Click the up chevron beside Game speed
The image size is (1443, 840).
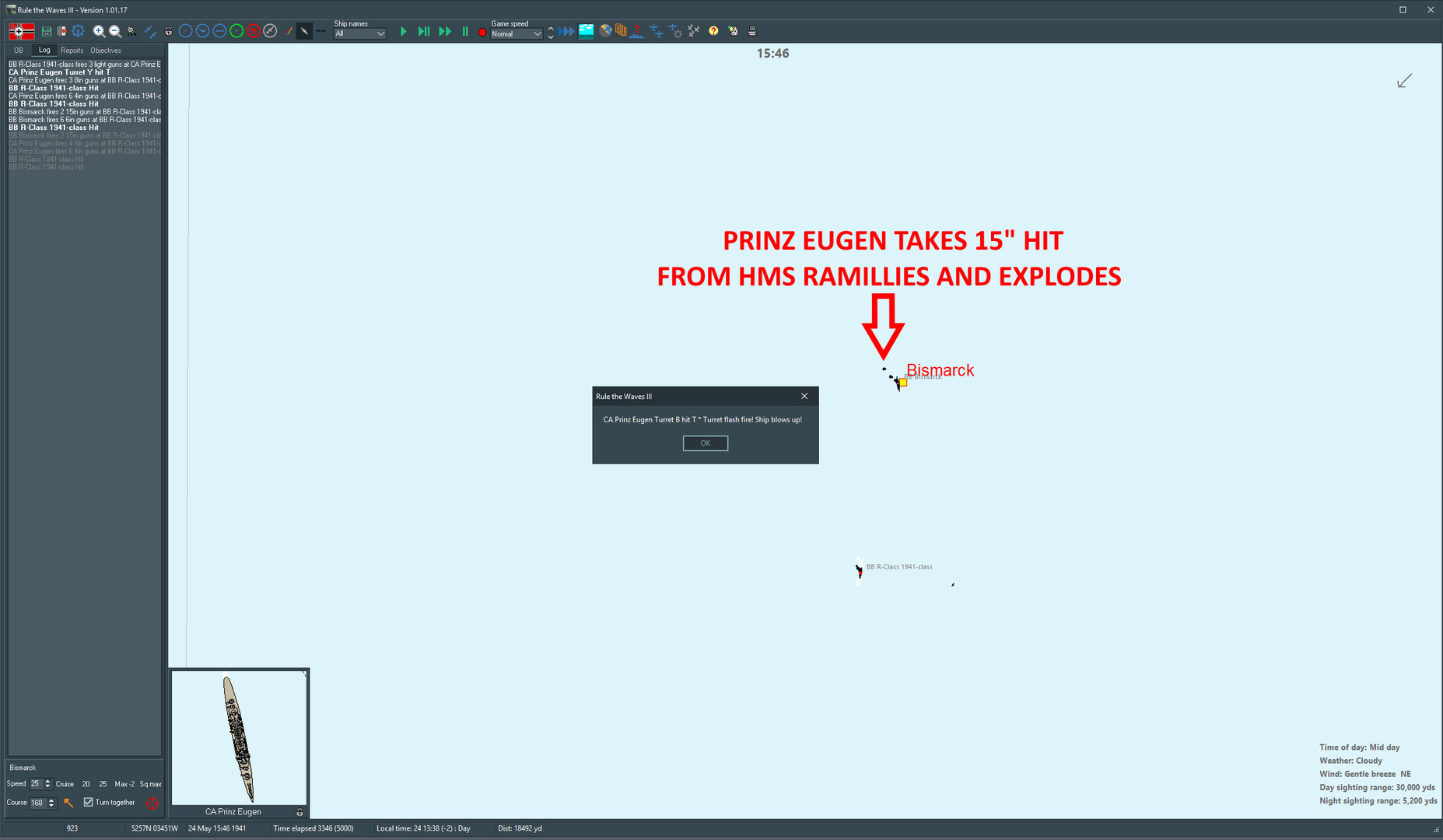[551, 27]
